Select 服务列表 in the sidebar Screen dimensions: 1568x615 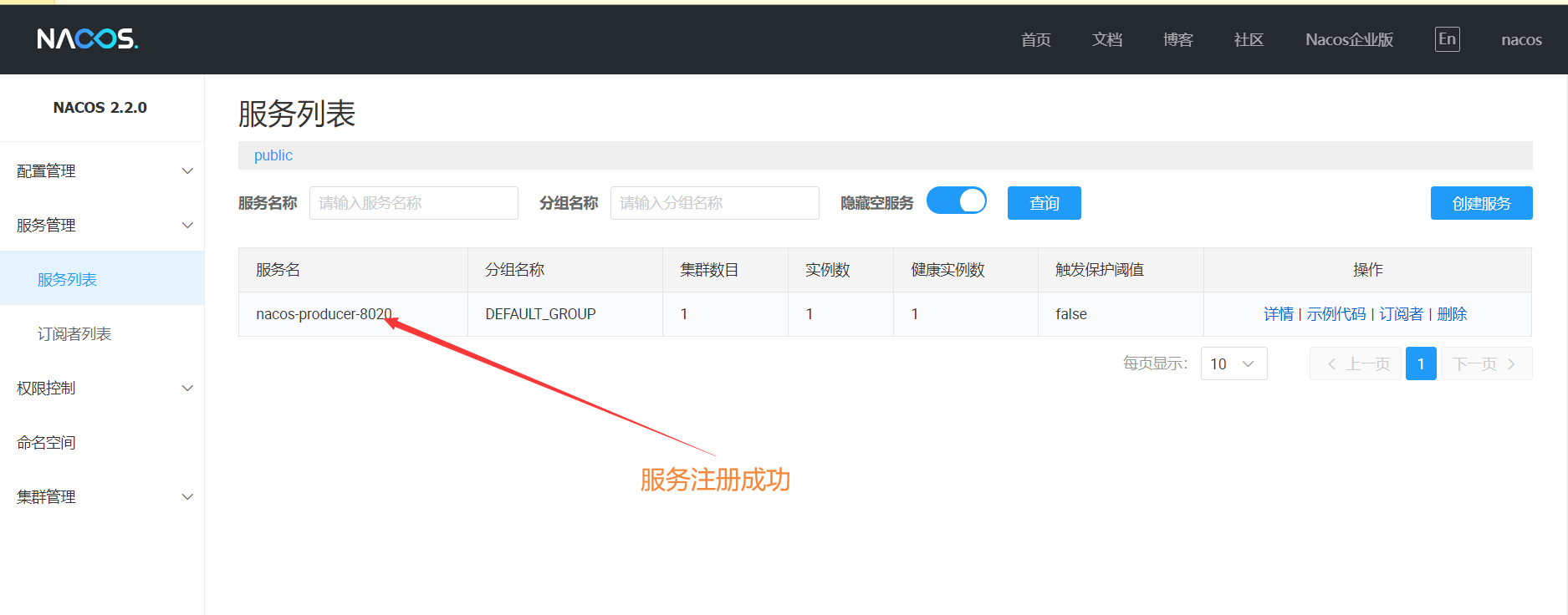coord(102,278)
